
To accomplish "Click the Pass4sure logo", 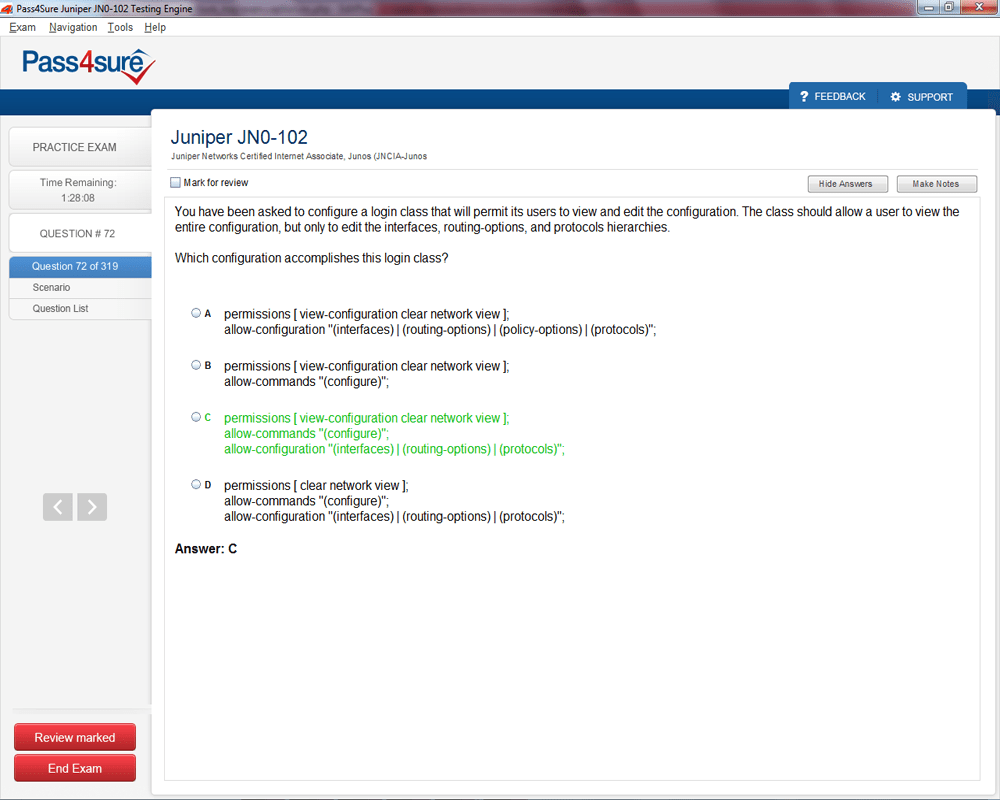I will (x=89, y=65).
